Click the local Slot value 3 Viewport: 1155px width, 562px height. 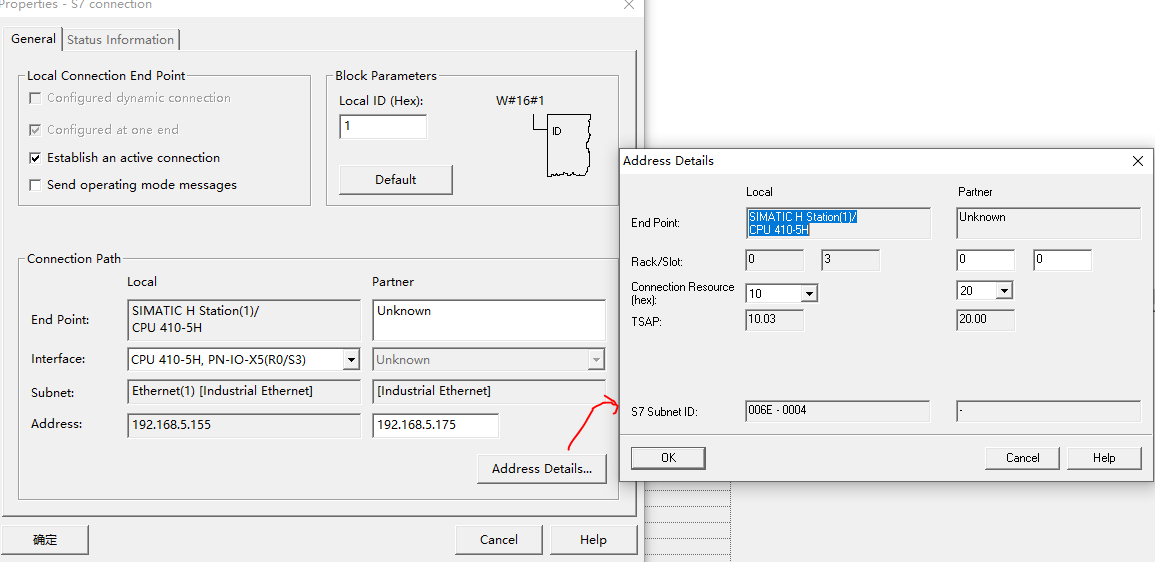[x=851, y=260]
